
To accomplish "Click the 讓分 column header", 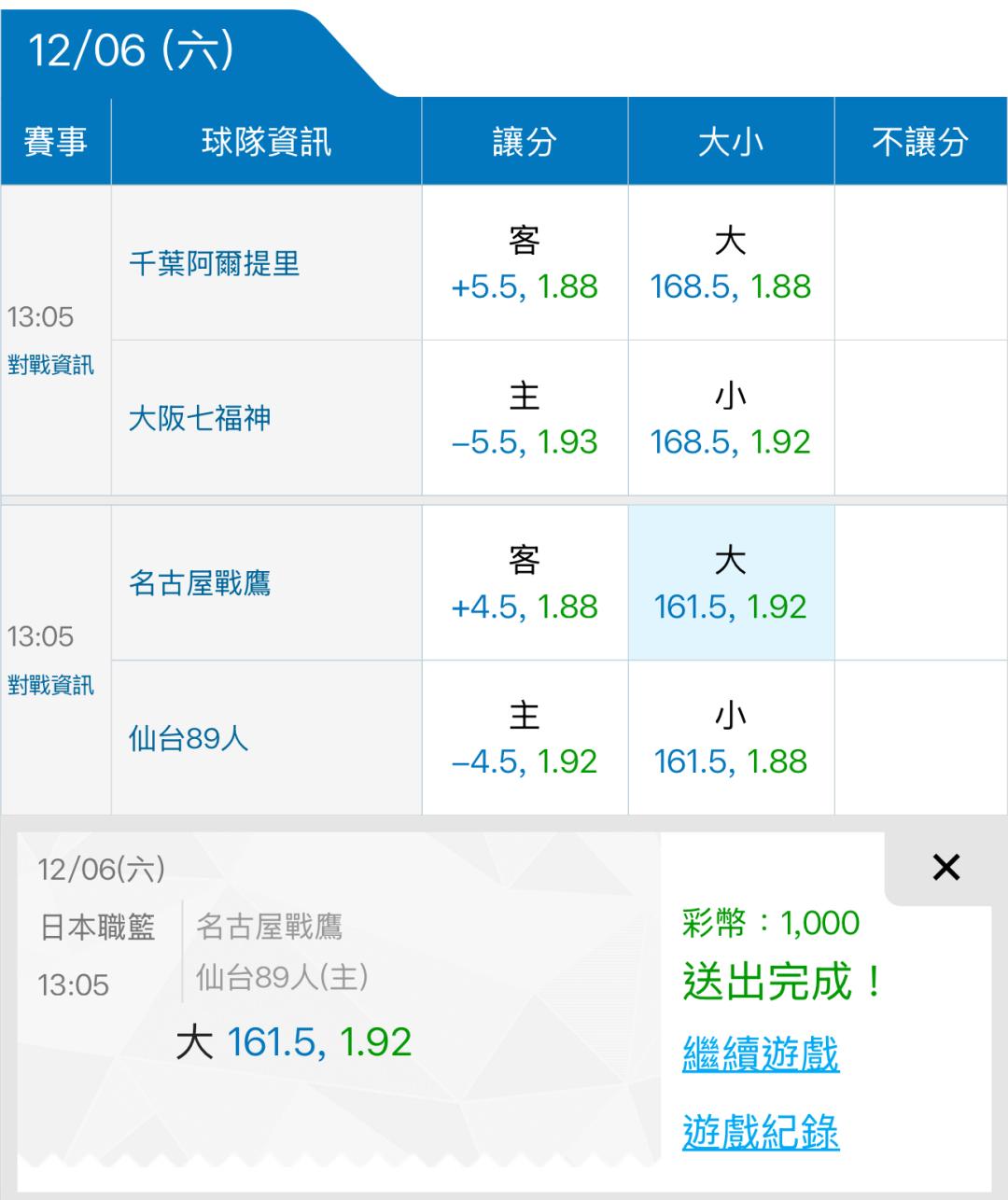I will click(x=525, y=142).
